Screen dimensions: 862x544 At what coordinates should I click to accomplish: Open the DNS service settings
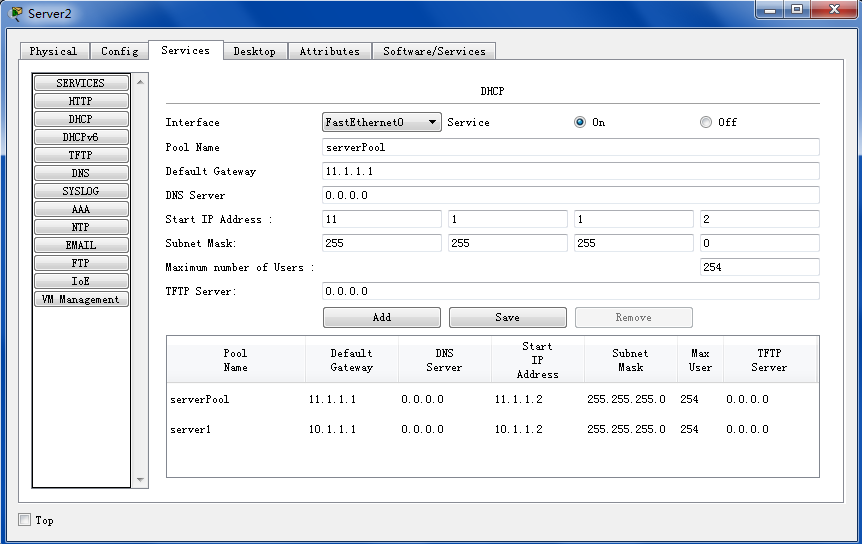click(81, 173)
